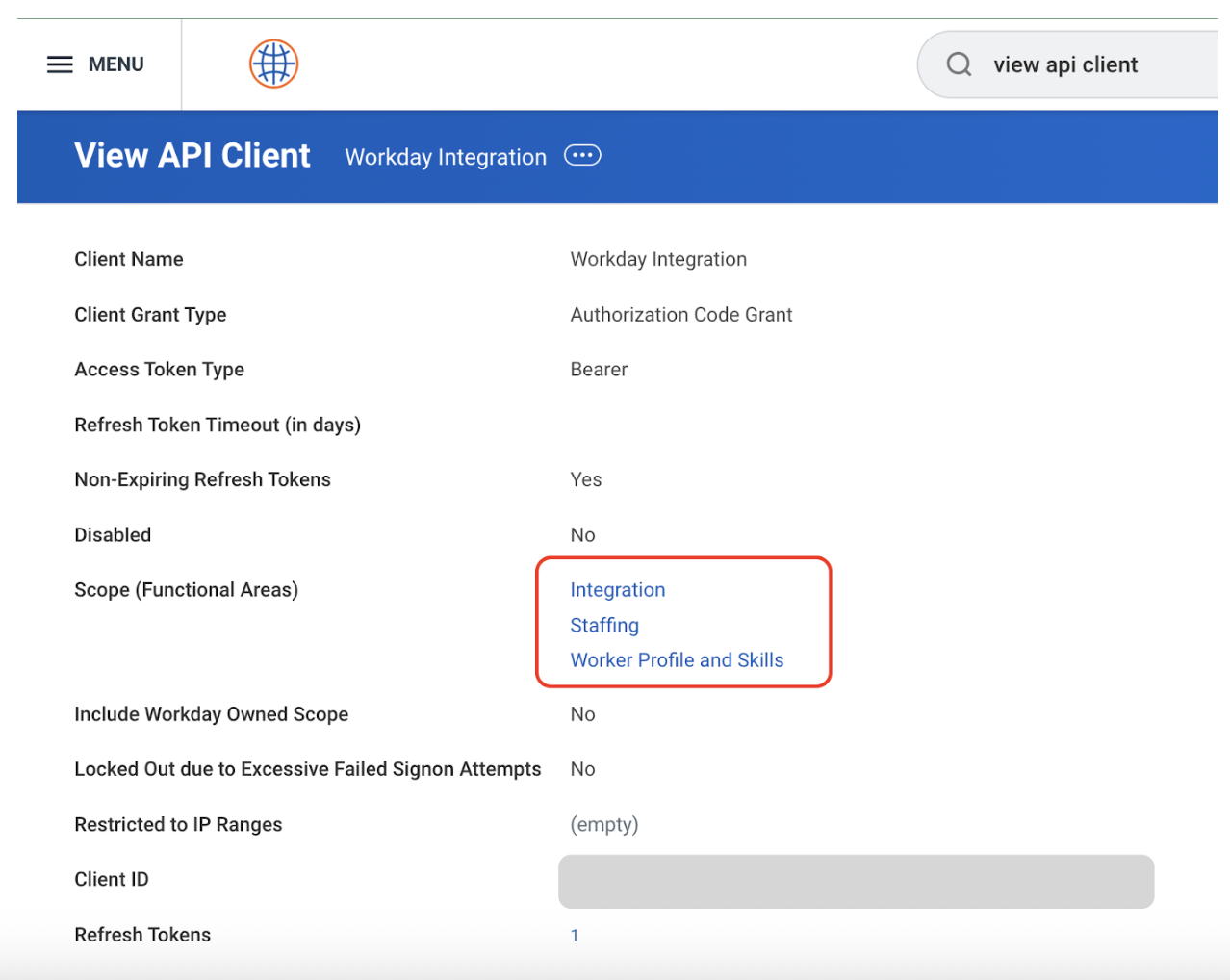Click 'Workday Integration' in the blue header
This screenshot has height=980, width=1230.
coord(446,157)
